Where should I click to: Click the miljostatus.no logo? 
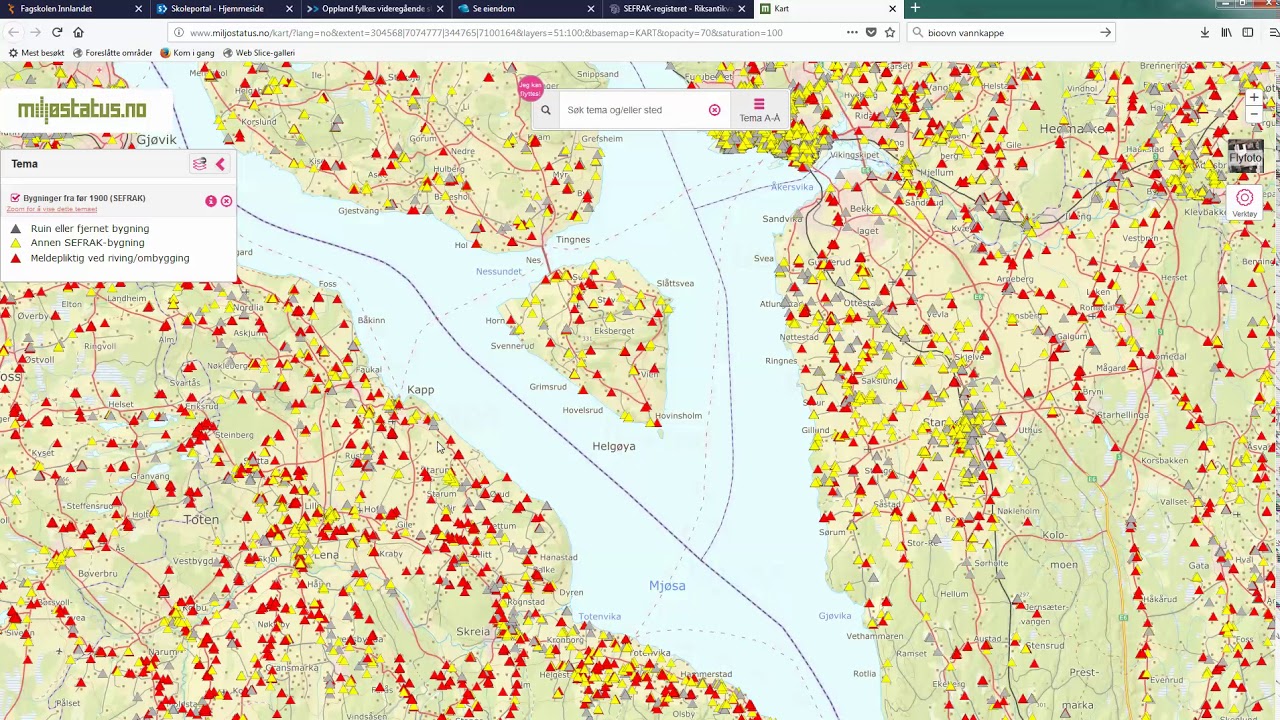[82, 109]
